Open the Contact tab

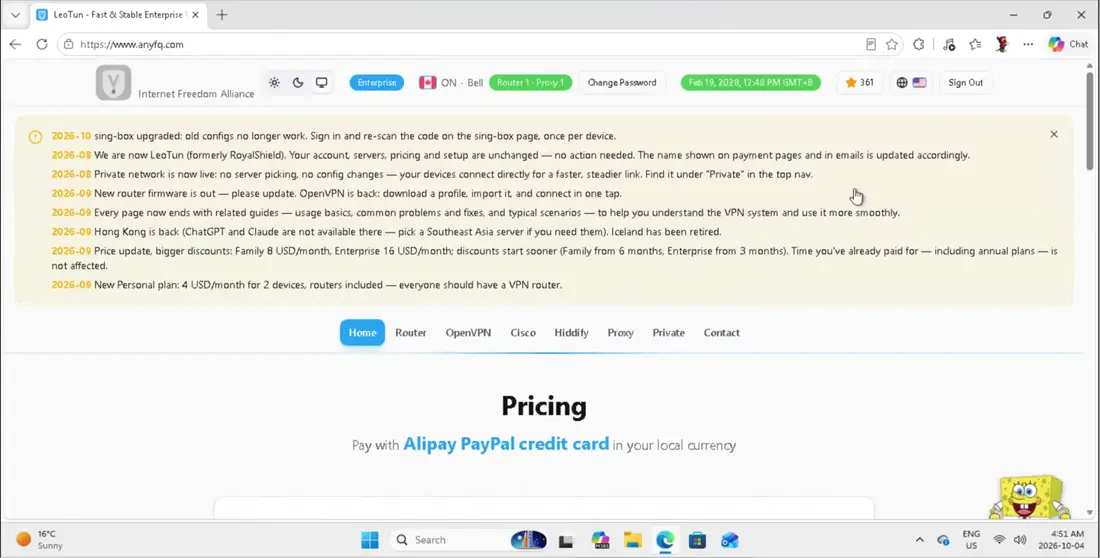(x=721, y=333)
